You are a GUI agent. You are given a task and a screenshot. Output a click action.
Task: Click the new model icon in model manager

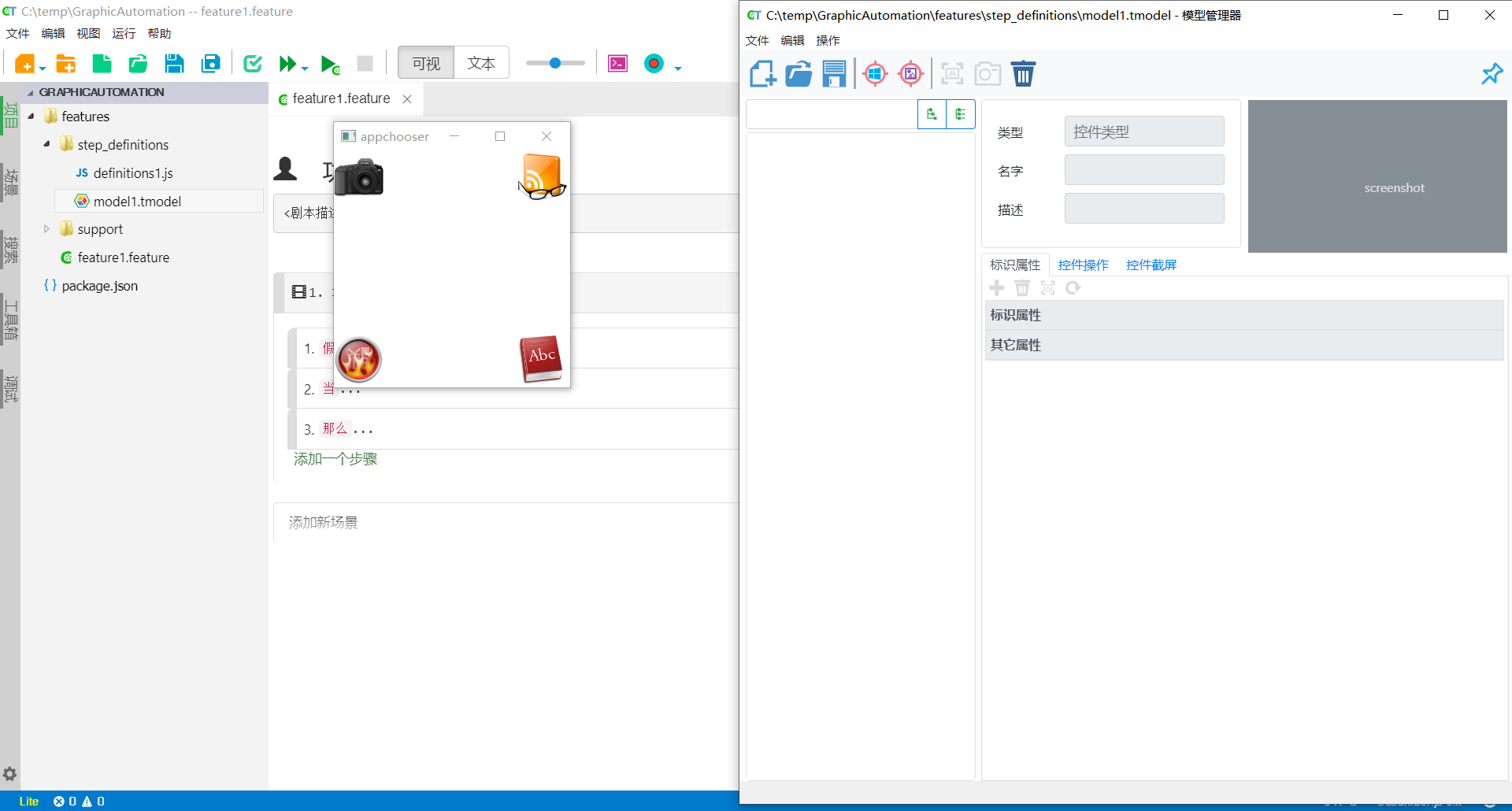pyautogui.click(x=762, y=74)
